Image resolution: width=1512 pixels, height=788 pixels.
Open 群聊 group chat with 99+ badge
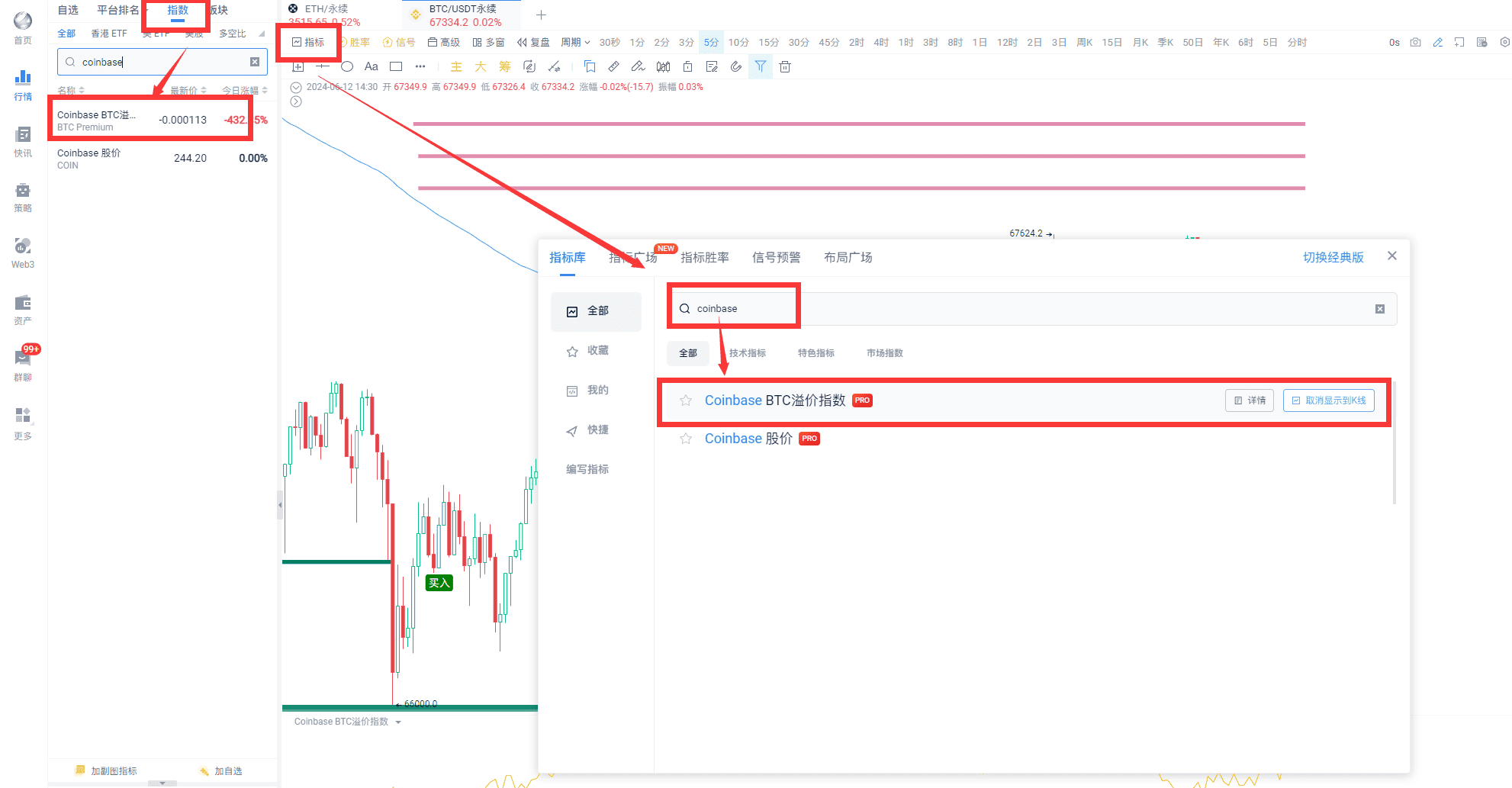[x=23, y=365]
